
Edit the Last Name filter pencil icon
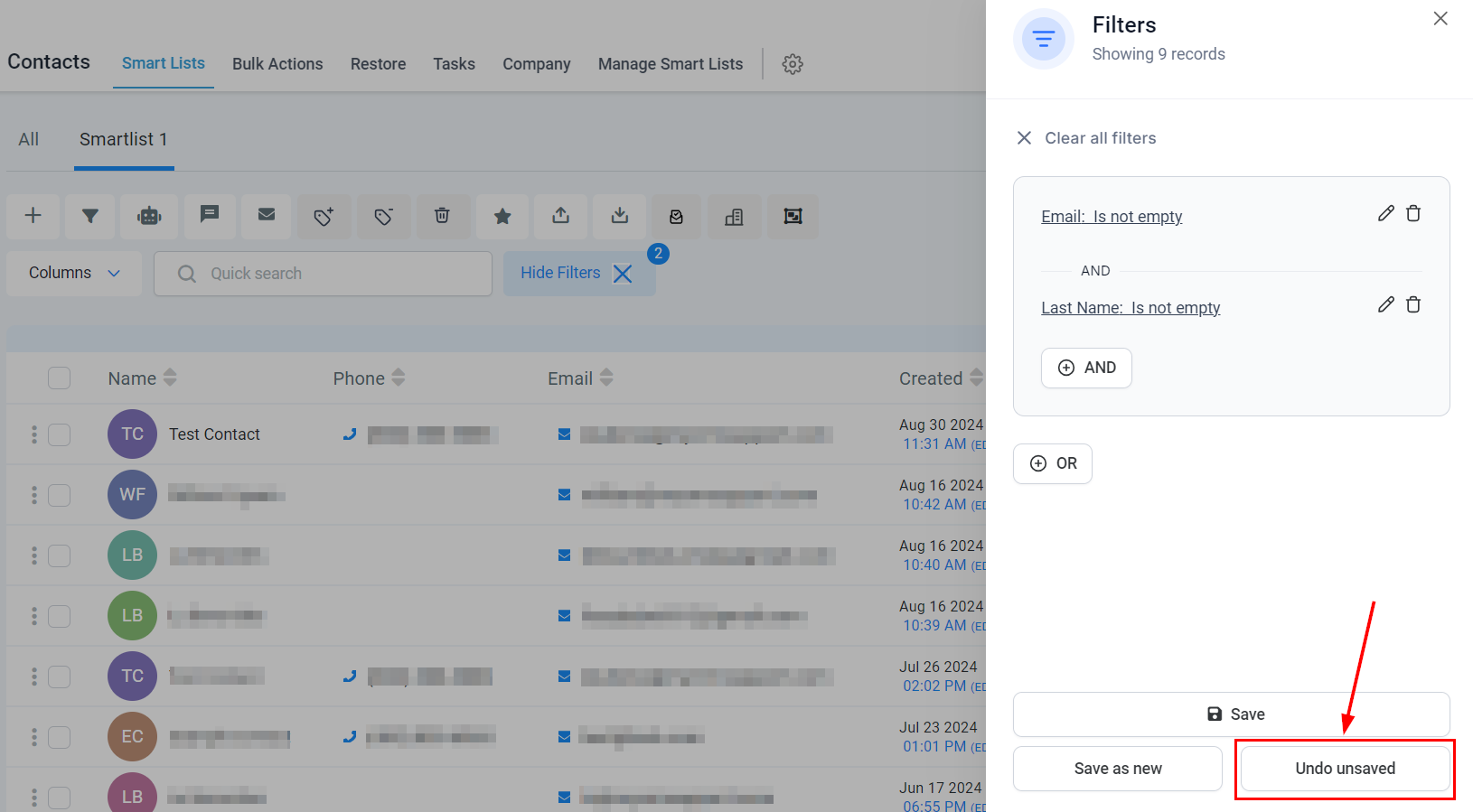pyautogui.click(x=1385, y=304)
